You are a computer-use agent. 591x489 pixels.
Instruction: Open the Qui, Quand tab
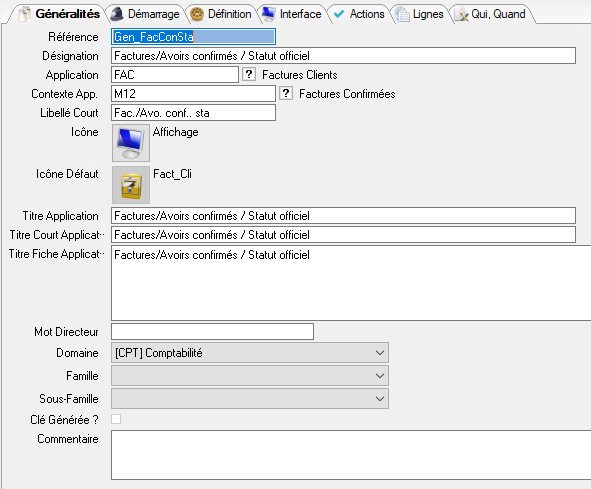491,14
